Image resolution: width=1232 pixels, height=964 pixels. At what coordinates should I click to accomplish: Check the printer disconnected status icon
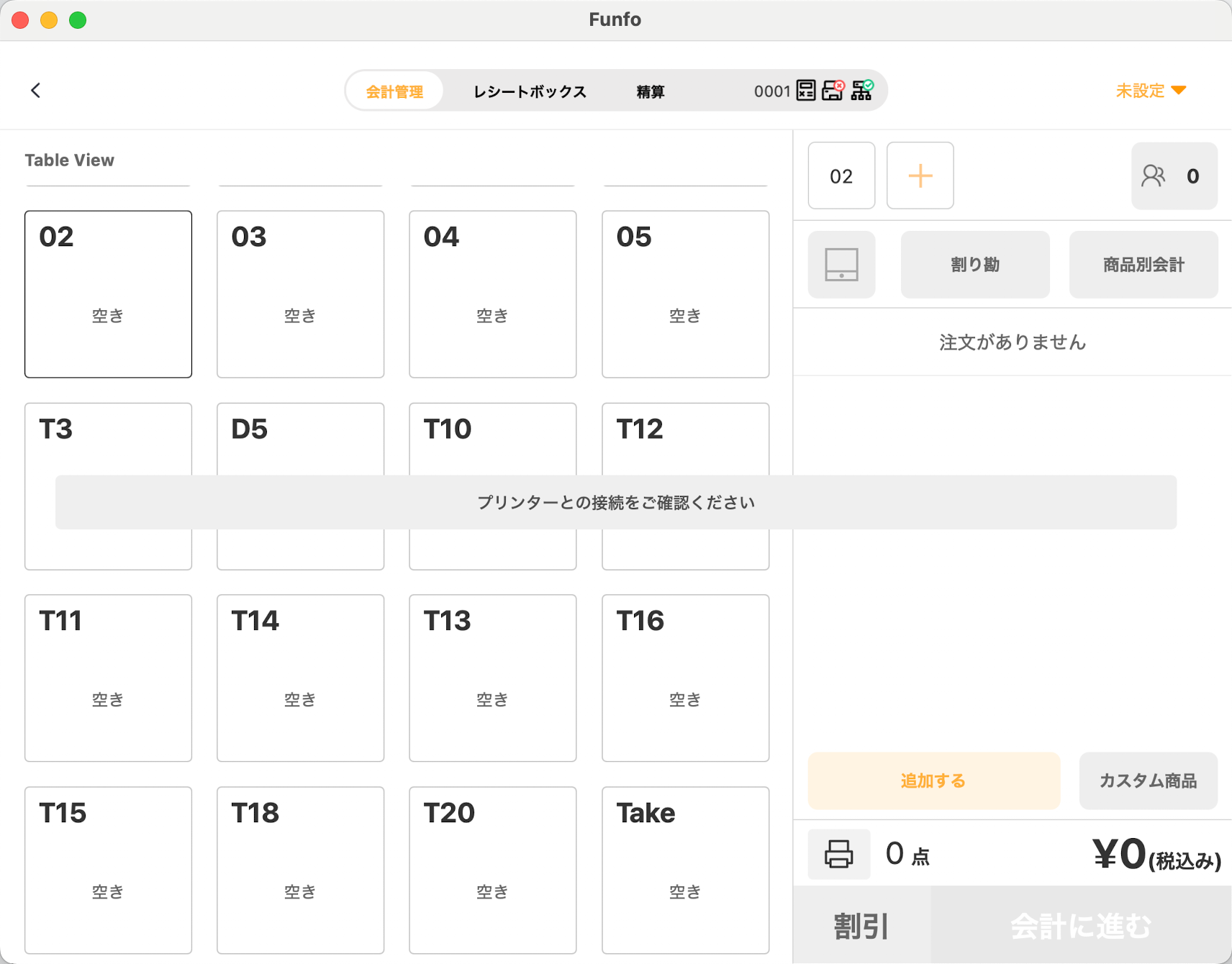(x=833, y=91)
